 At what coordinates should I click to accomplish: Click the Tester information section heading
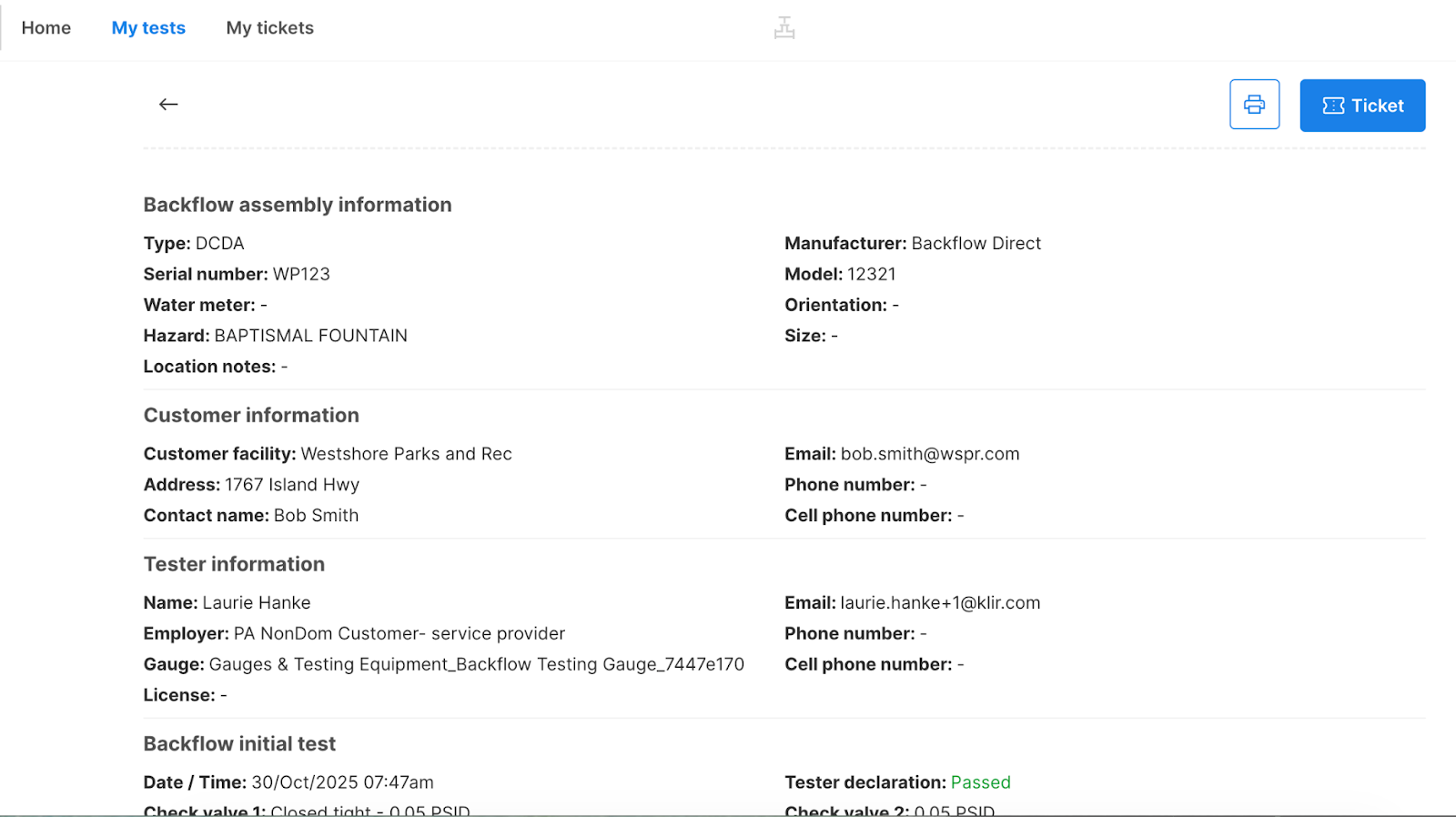(234, 564)
